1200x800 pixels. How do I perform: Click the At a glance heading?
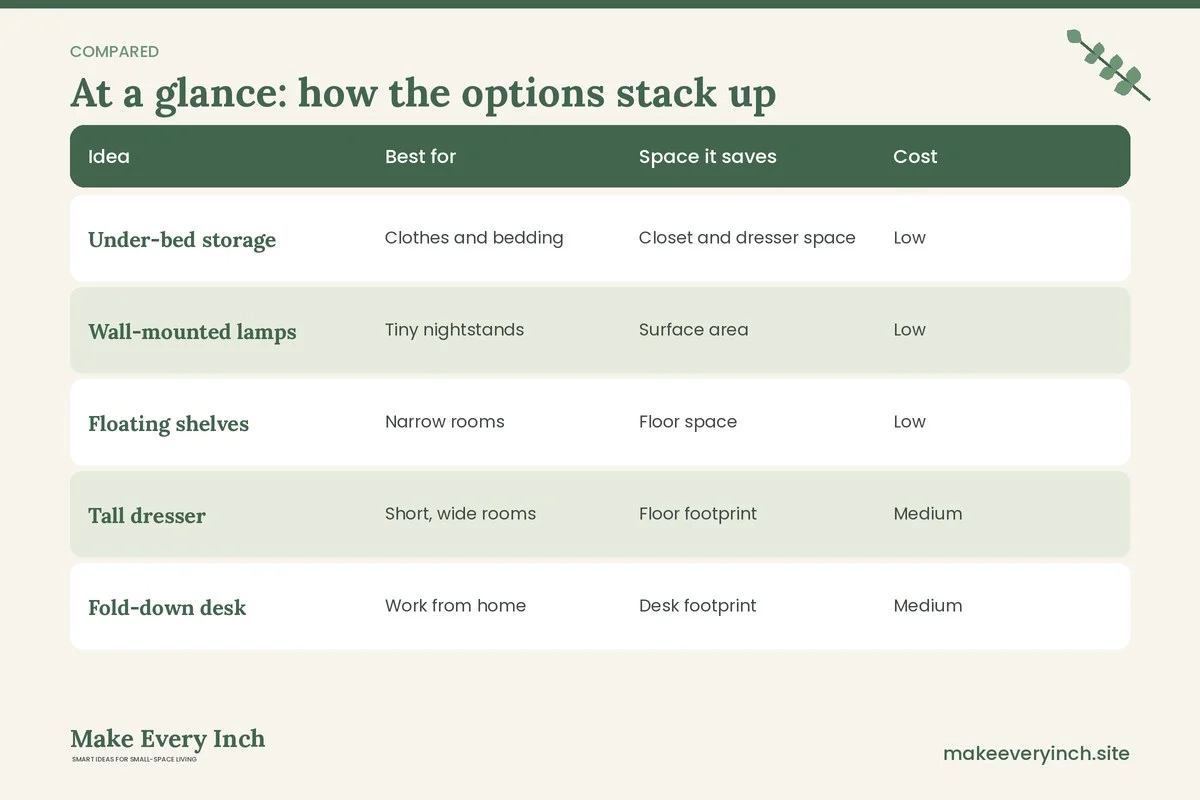click(x=423, y=93)
